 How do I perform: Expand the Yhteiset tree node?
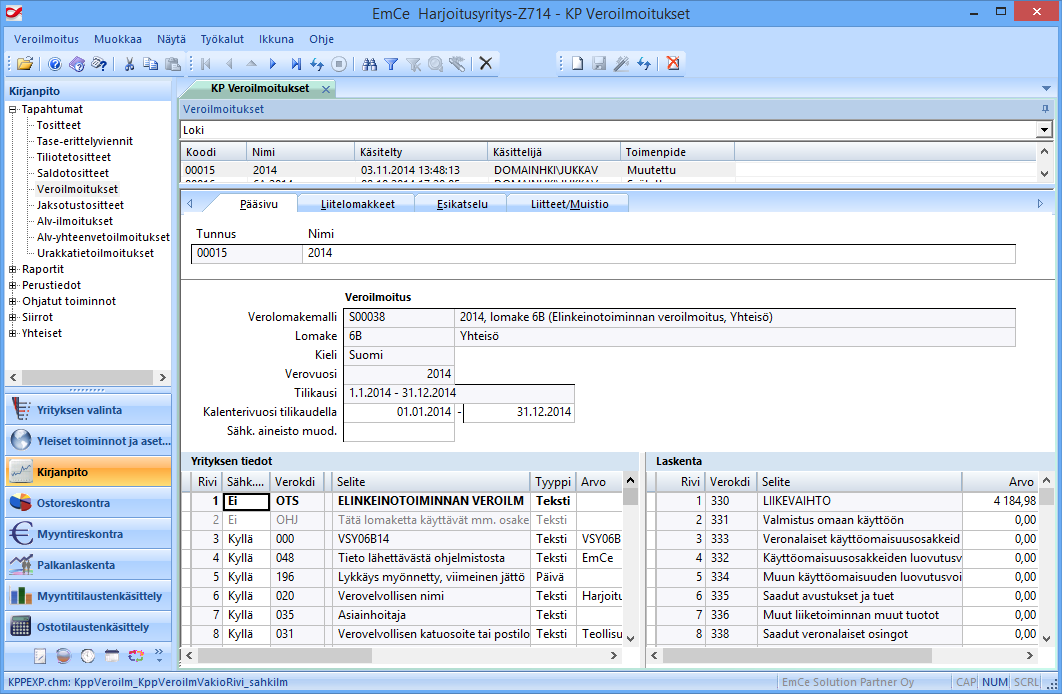pyautogui.click(x=12, y=333)
